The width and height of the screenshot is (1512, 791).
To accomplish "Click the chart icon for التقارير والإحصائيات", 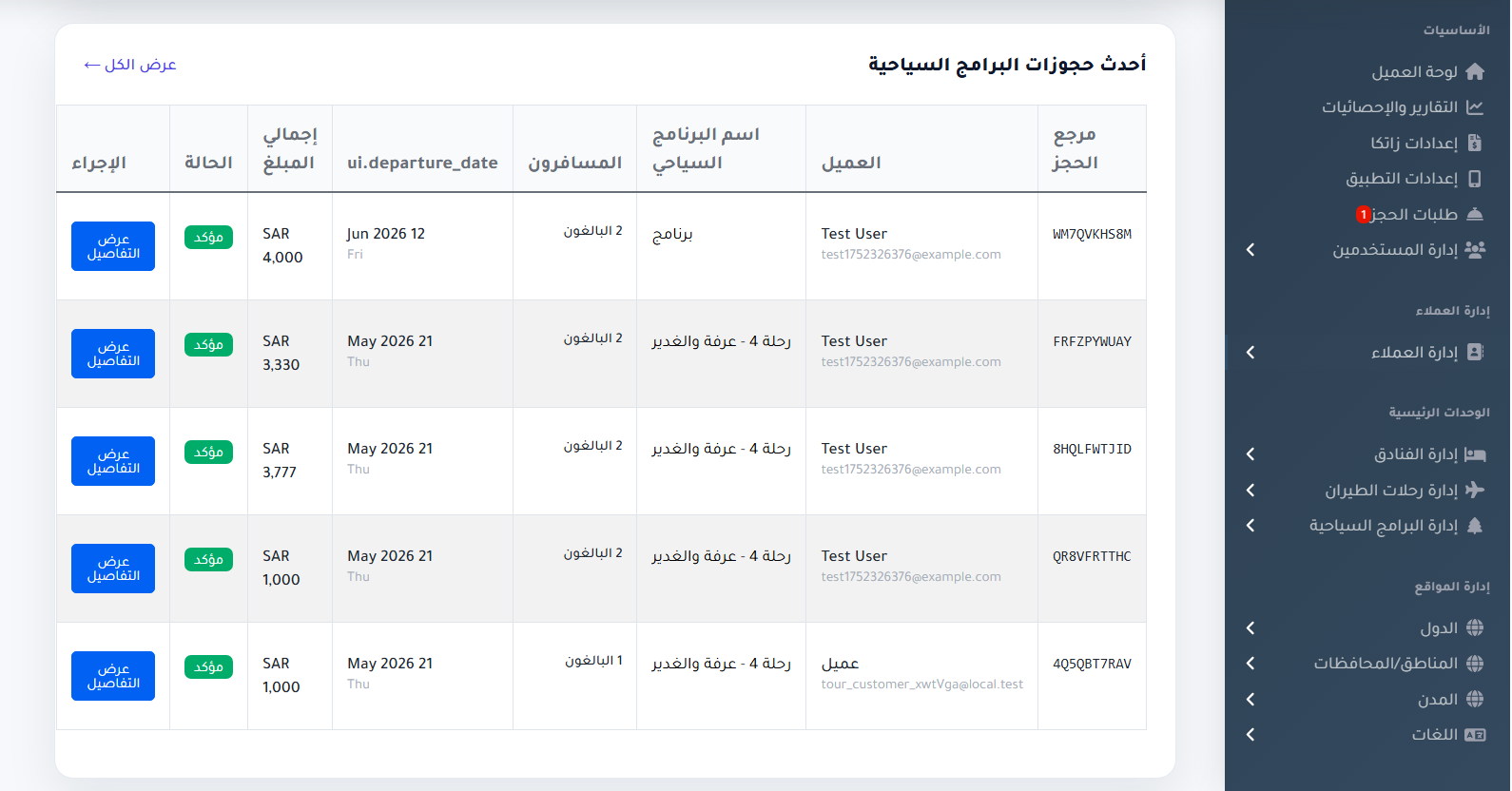I will pos(1475,107).
